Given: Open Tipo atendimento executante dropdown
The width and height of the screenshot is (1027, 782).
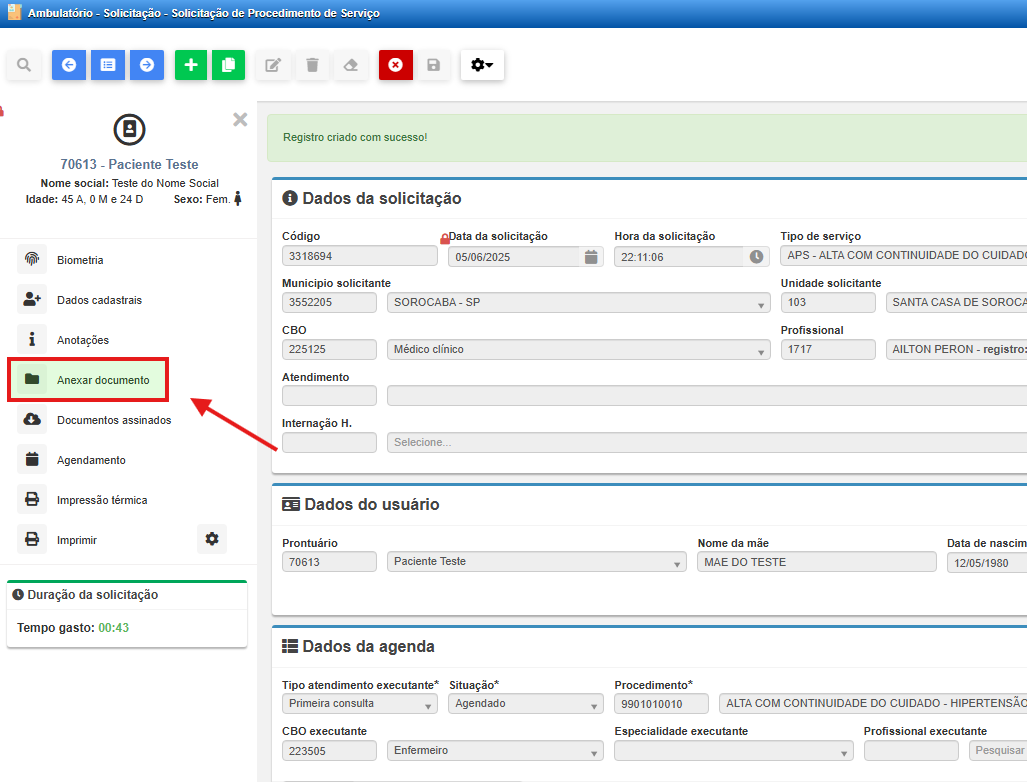Looking at the screenshot, I should click(430, 705).
